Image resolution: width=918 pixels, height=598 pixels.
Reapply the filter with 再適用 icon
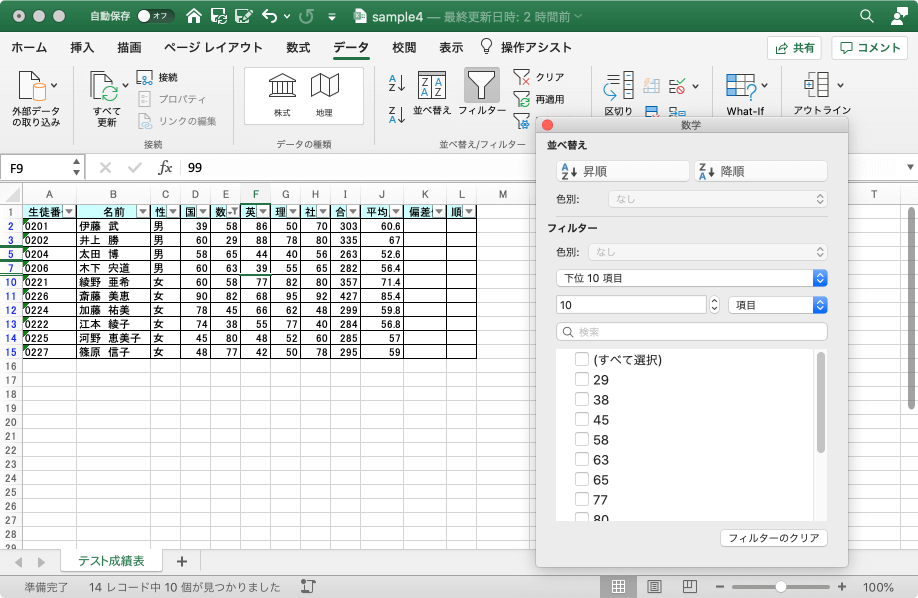[x=521, y=99]
